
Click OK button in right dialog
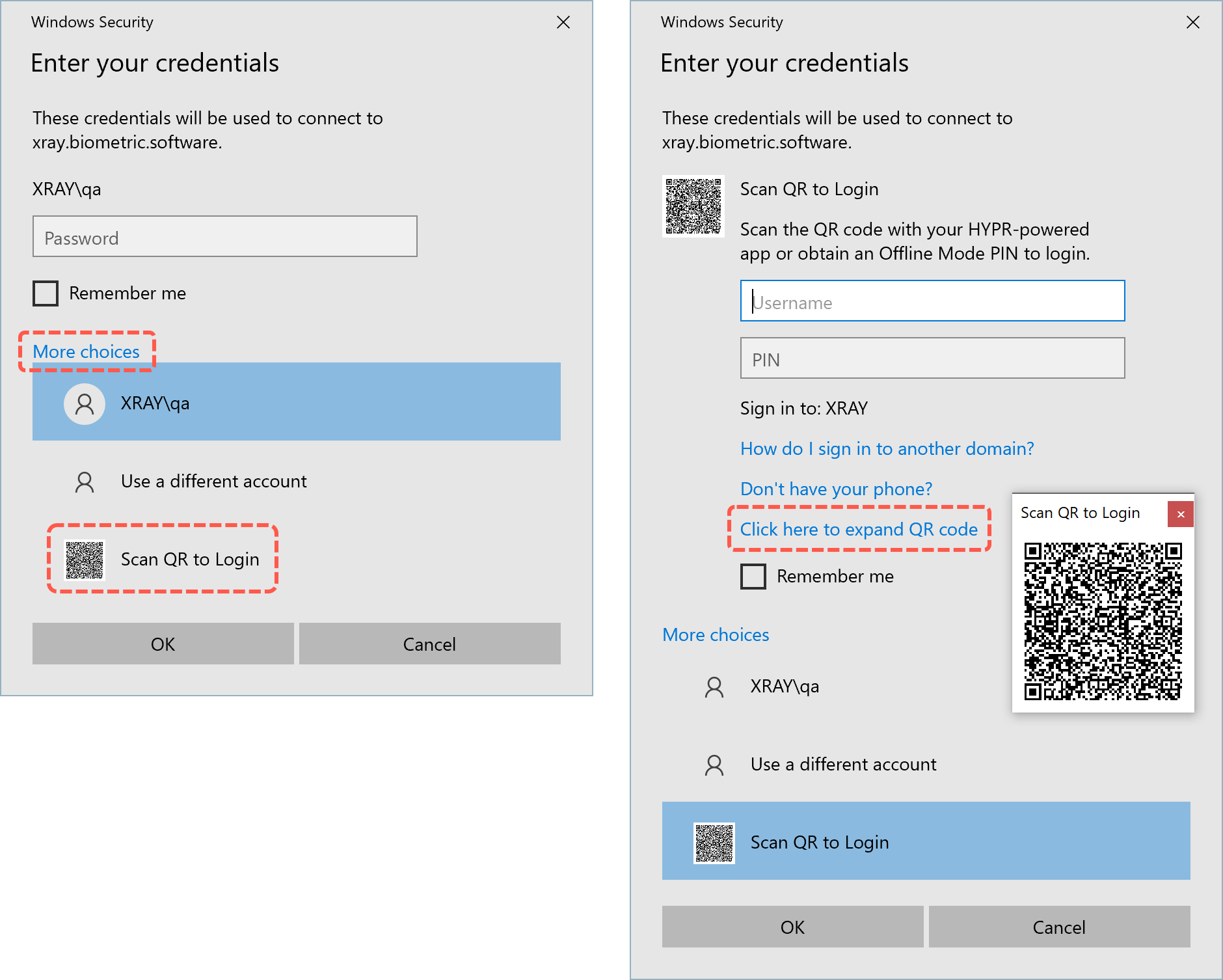(x=792, y=927)
